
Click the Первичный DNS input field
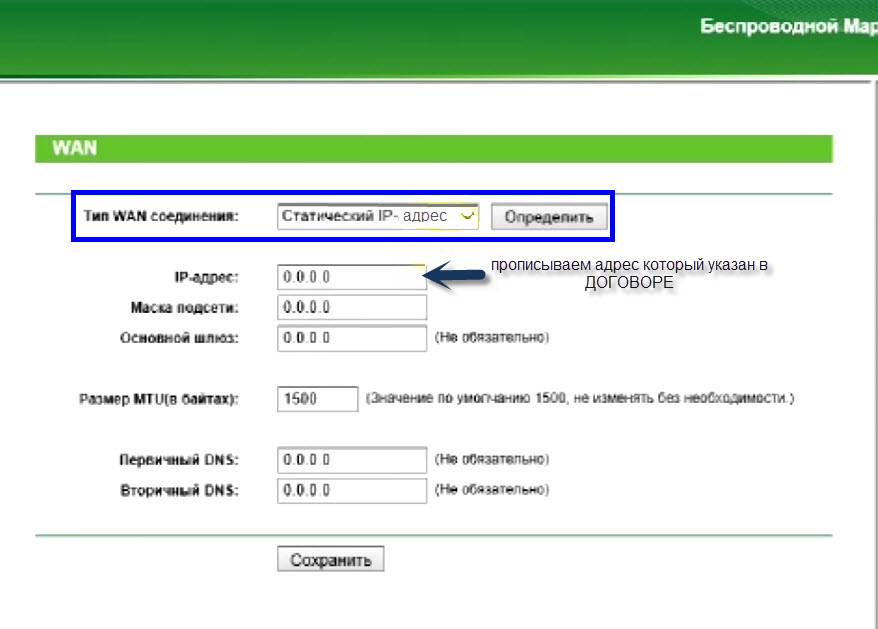click(x=351, y=460)
